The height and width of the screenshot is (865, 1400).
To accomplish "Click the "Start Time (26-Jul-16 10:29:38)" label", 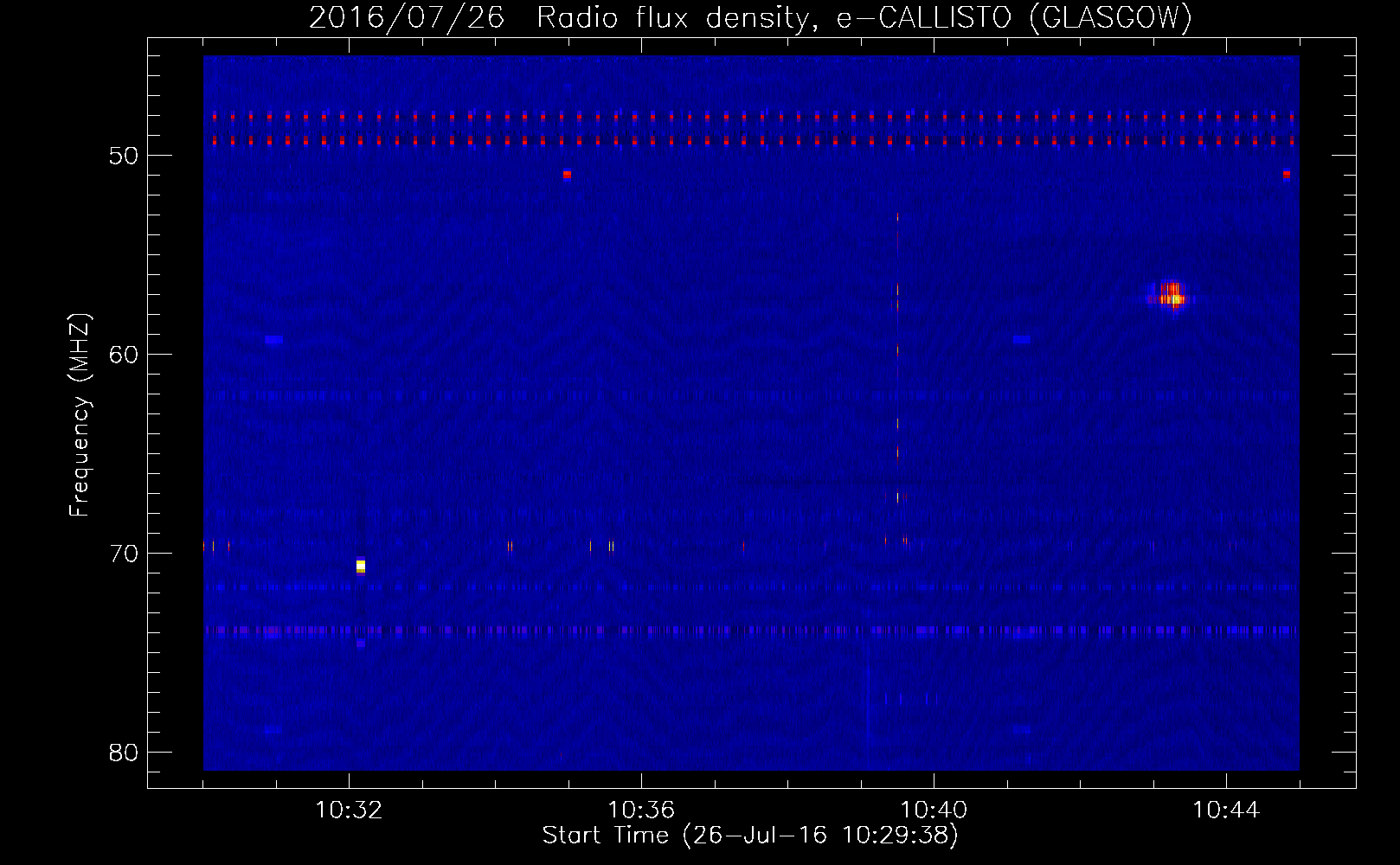I will (750, 836).
